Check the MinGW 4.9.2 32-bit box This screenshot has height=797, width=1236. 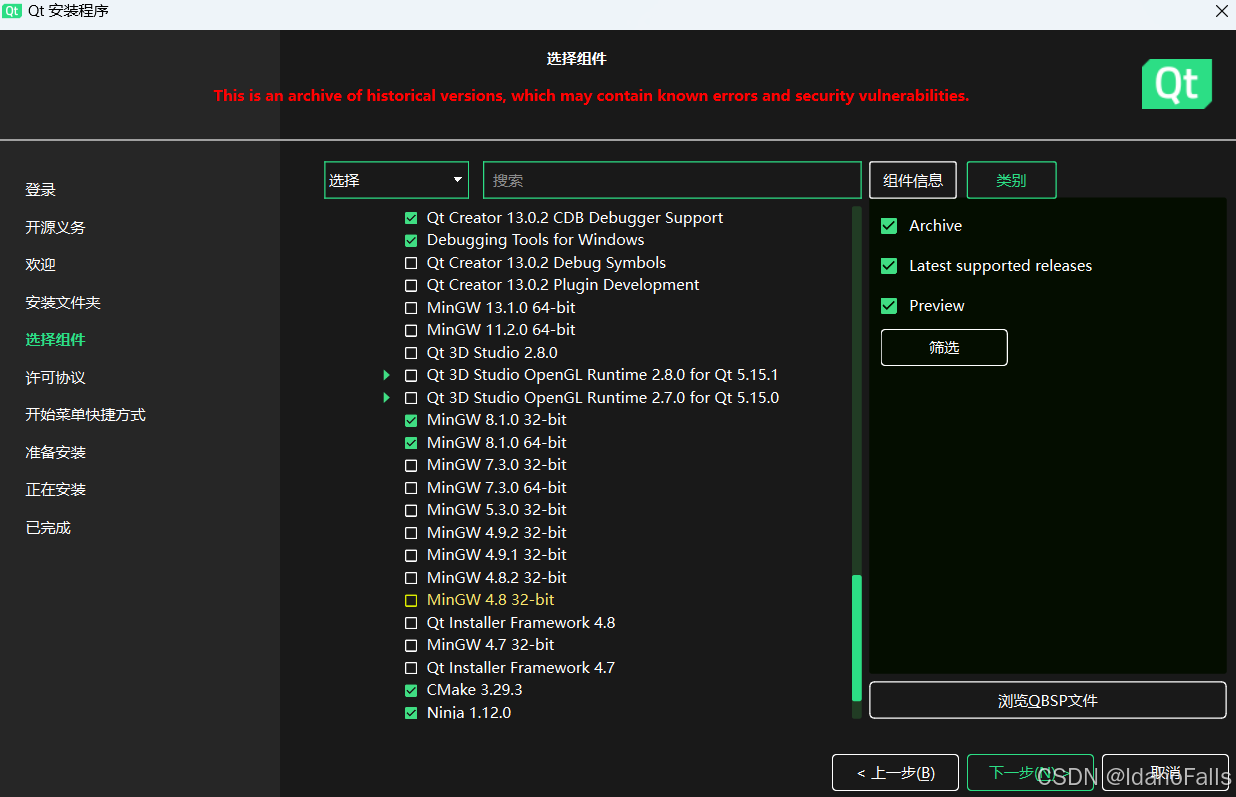pos(411,533)
